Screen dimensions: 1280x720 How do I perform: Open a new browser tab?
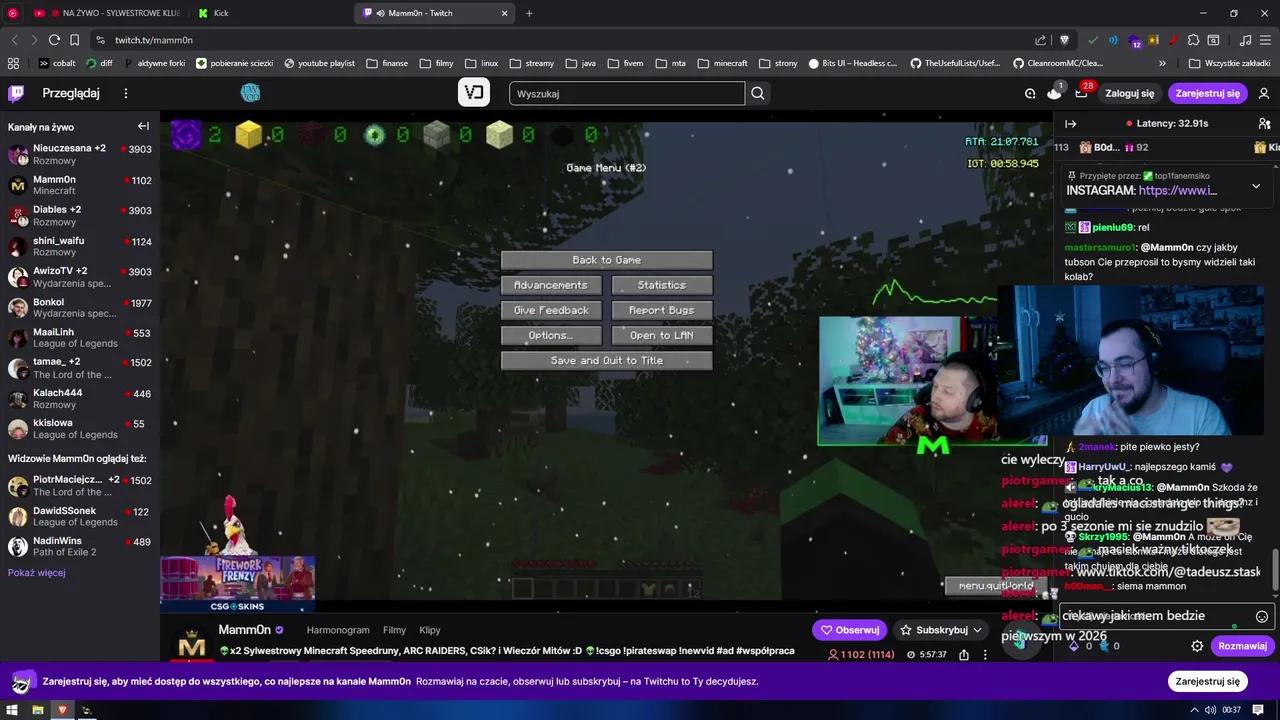point(529,13)
